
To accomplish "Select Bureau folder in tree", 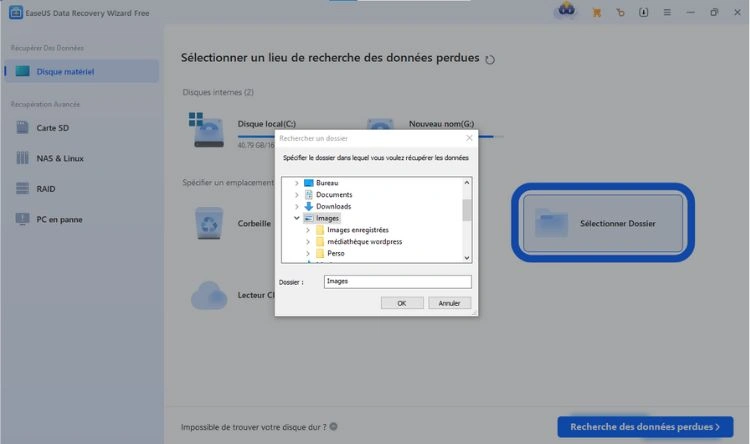I will [x=327, y=183].
